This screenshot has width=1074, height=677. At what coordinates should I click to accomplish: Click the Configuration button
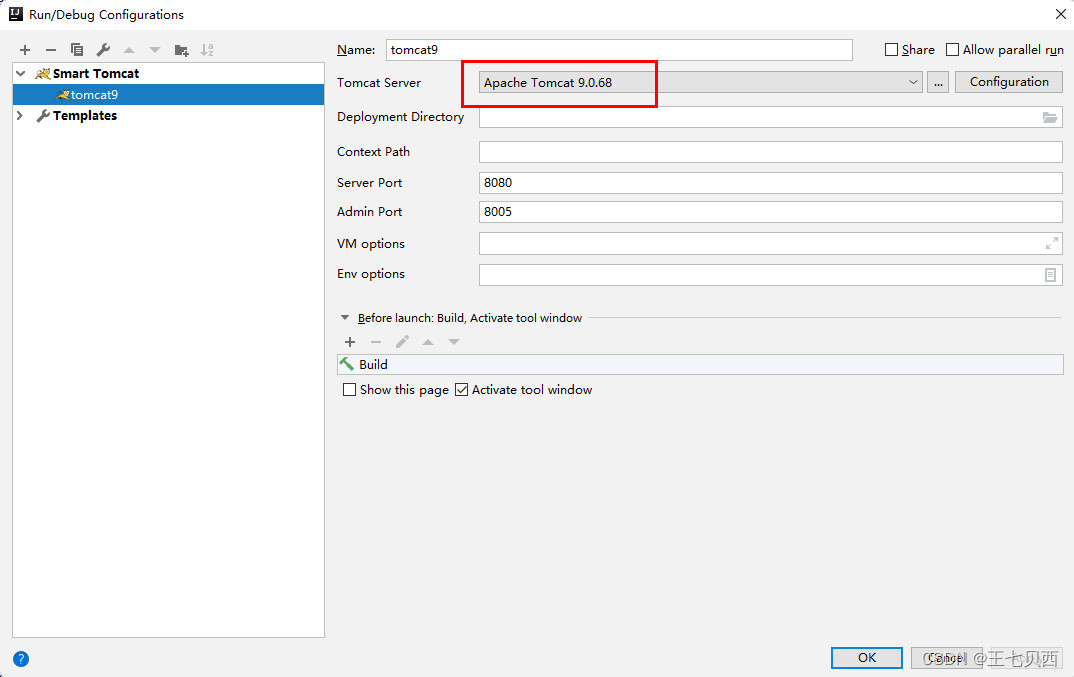tap(1009, 82)
